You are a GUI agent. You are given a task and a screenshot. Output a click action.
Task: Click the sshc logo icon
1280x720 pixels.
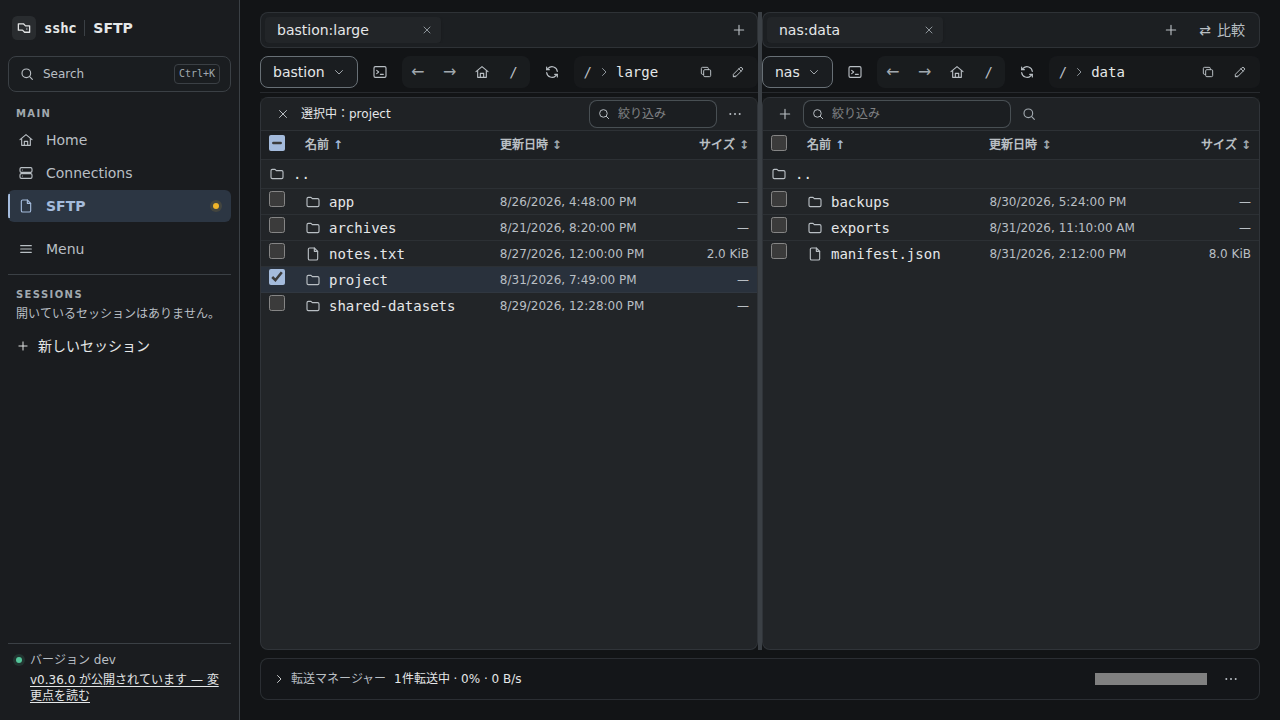point(24,28)
